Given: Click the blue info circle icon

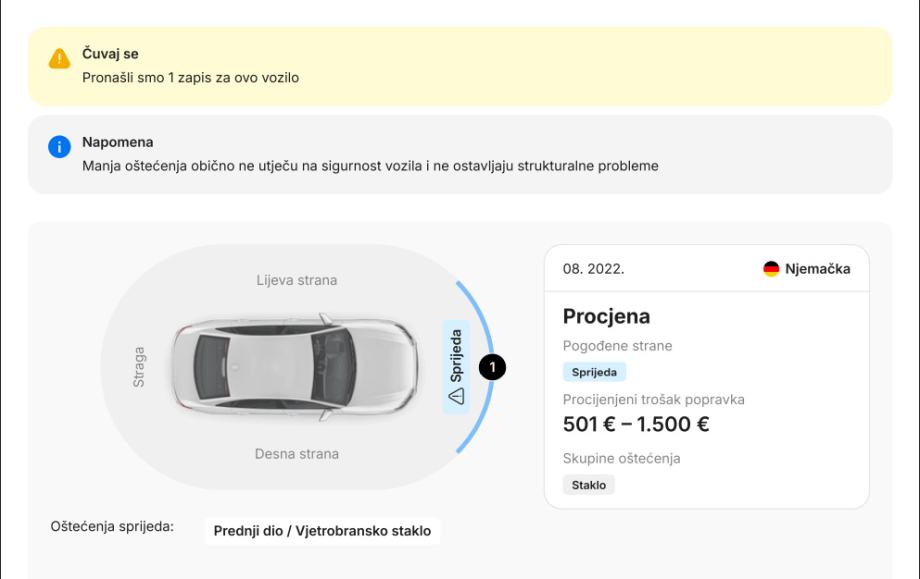Looking at the screenshot, I should (x=60, y=148).
